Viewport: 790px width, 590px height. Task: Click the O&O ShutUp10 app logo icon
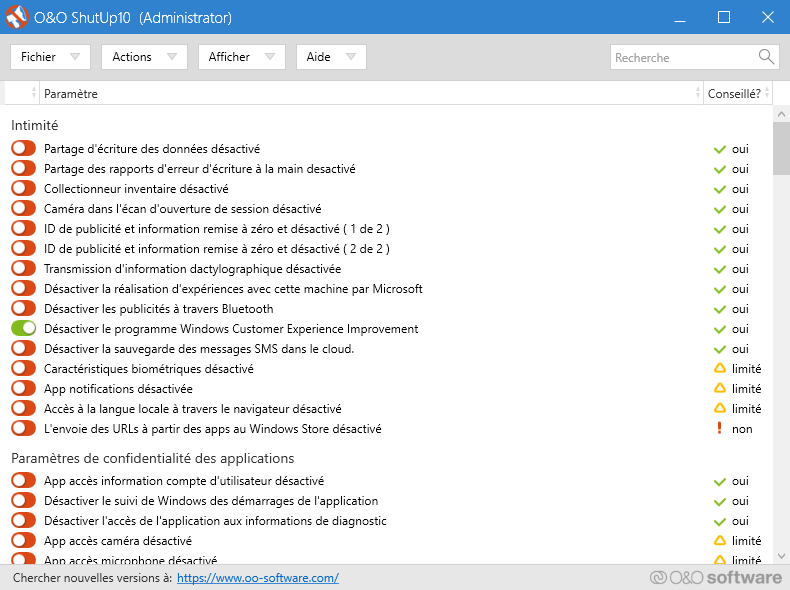click(x=17, y=17)
